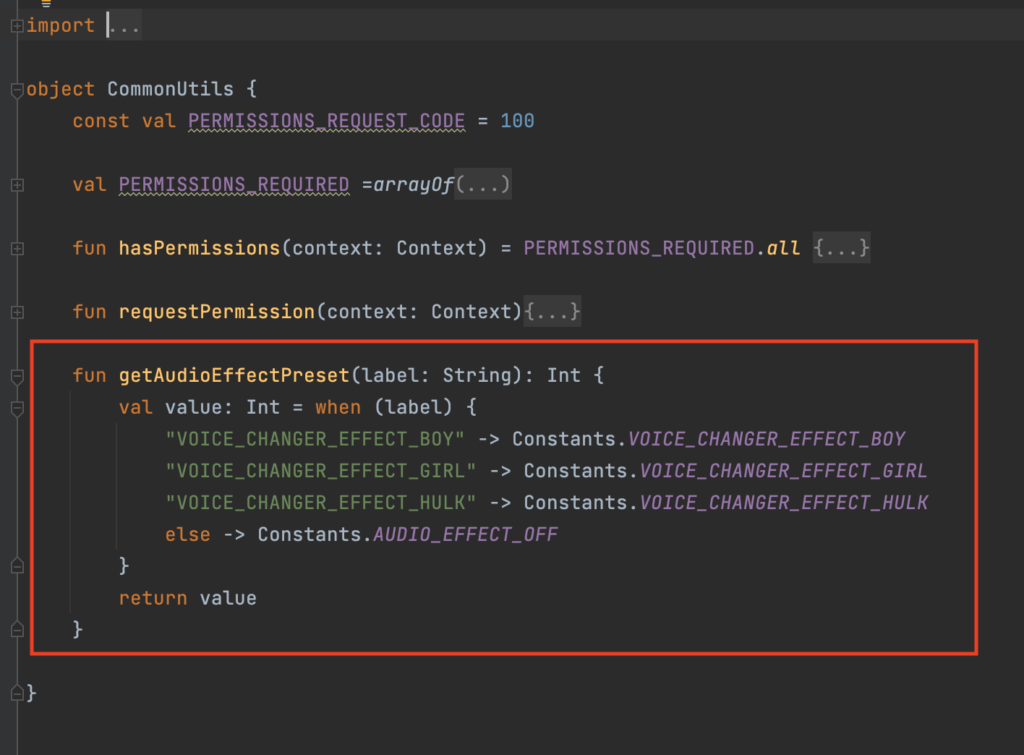Click fold-end marker at CommonUtils closing brace

point(16,692)
